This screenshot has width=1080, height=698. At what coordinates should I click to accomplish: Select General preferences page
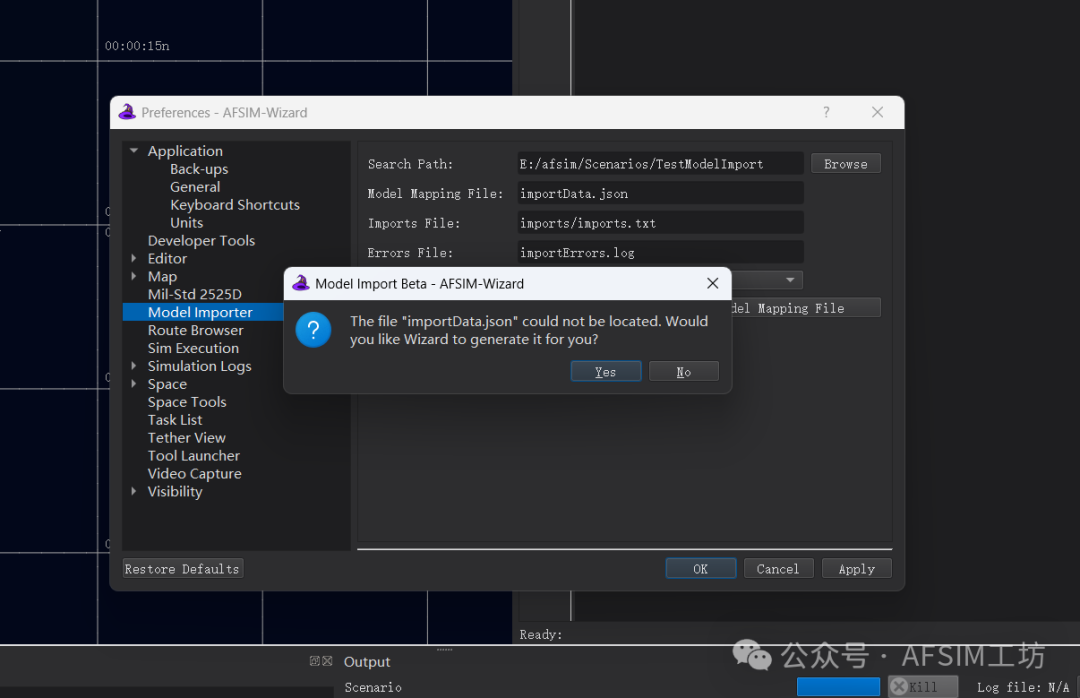[195, 187]
